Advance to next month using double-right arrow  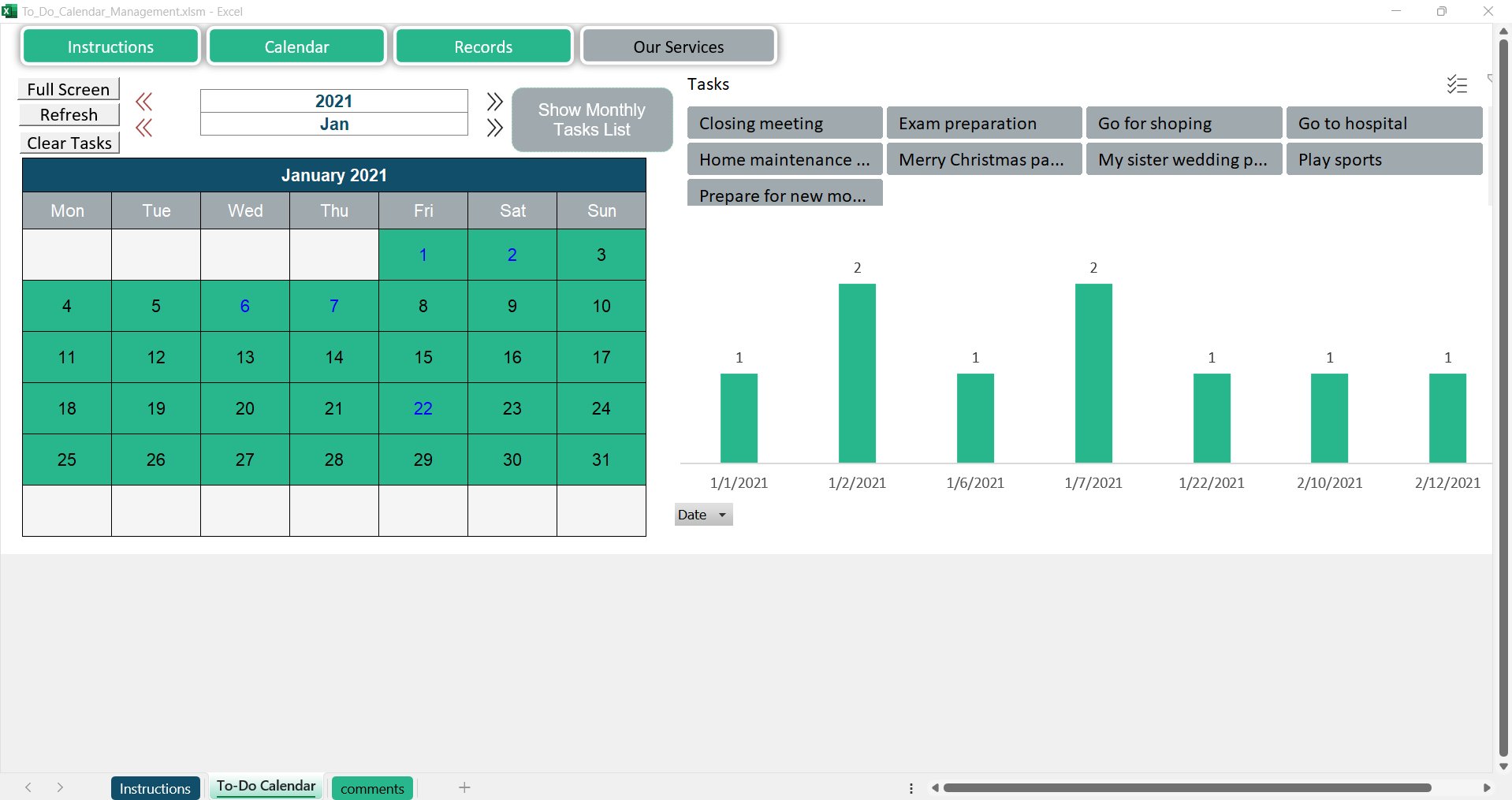494,128
